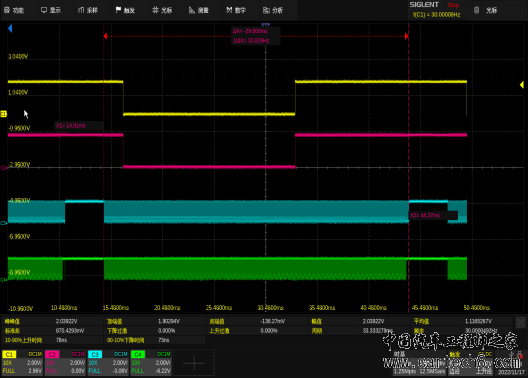Viewport: 529px width, 378px height.
Task: Open the 光标 cursors menu beside 触发
Action: coord(162,10)
